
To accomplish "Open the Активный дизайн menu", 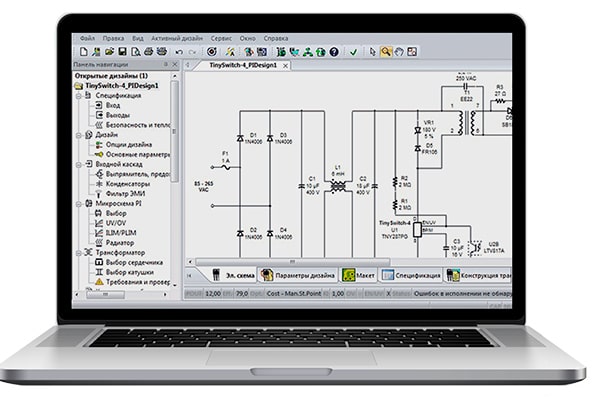I will click(x=177, y=38).
